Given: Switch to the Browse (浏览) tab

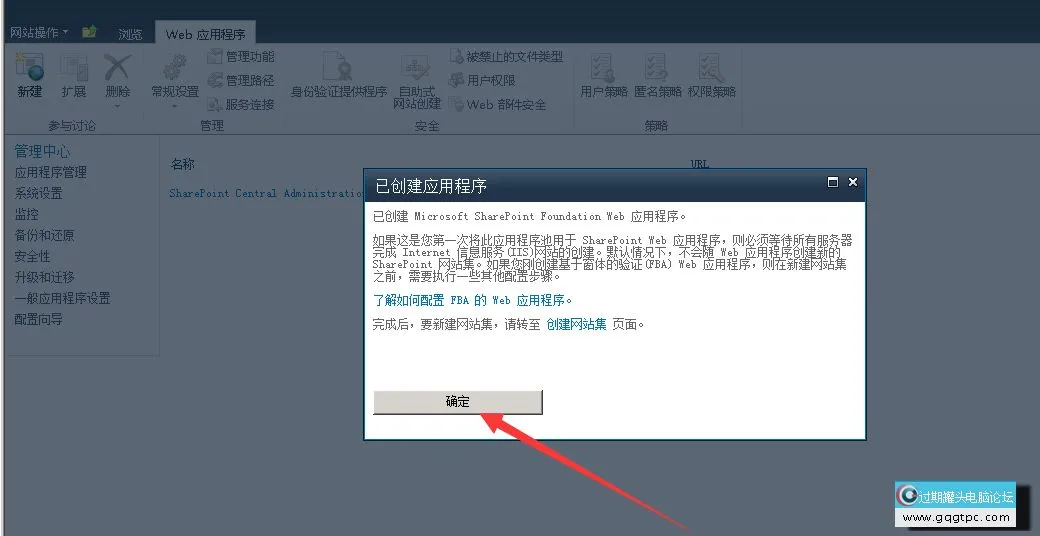Looking at the screenshot, I should pos(130,34).
